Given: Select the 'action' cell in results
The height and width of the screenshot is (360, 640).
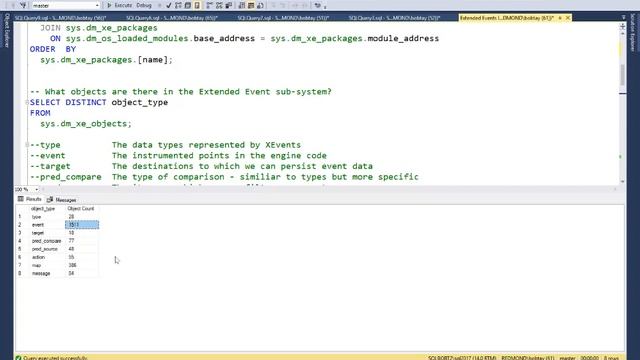Looking at the screenshot, I should 47,257.
